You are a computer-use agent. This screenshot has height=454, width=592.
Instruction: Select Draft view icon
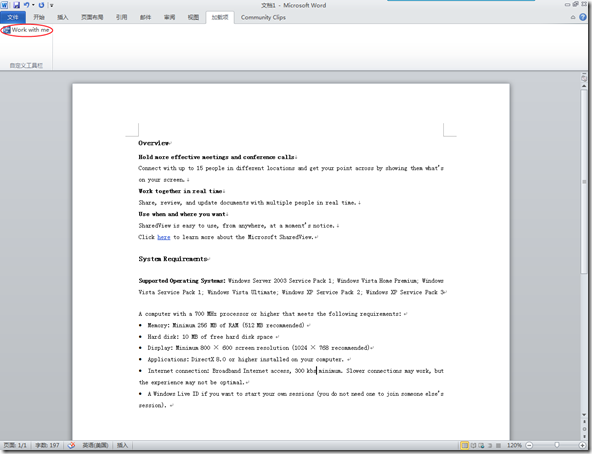(498, 445)
